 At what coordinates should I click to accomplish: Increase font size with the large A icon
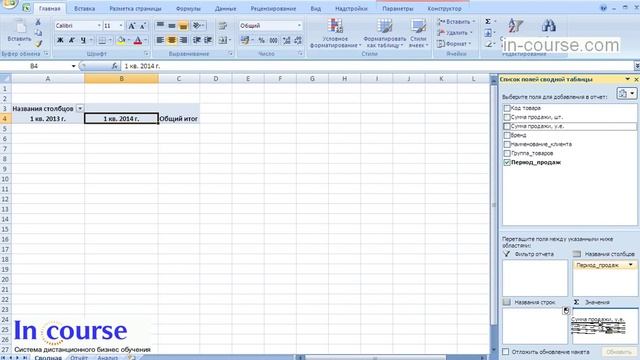131,26
